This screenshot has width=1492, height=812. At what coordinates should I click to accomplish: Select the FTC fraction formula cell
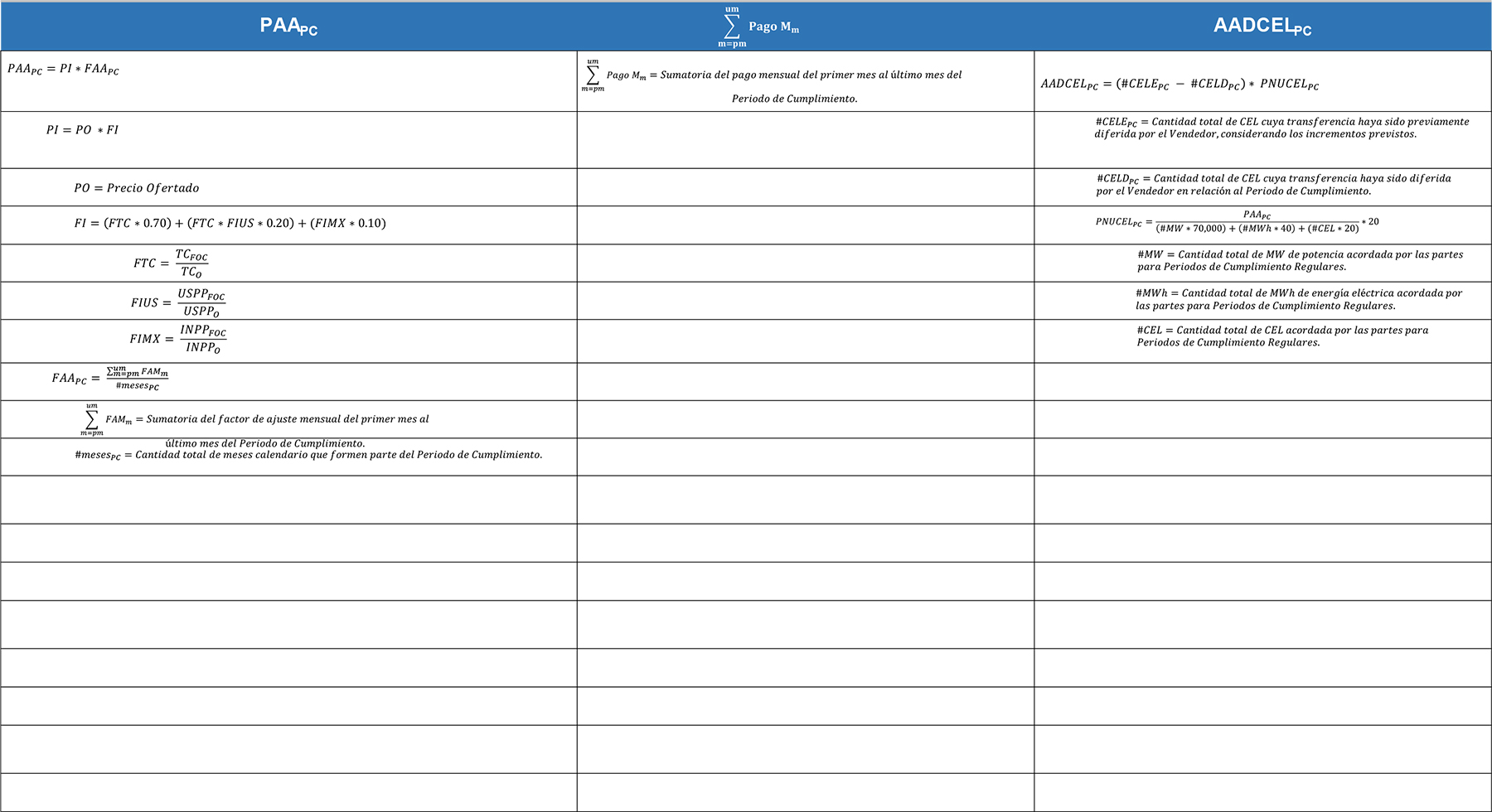171,263
